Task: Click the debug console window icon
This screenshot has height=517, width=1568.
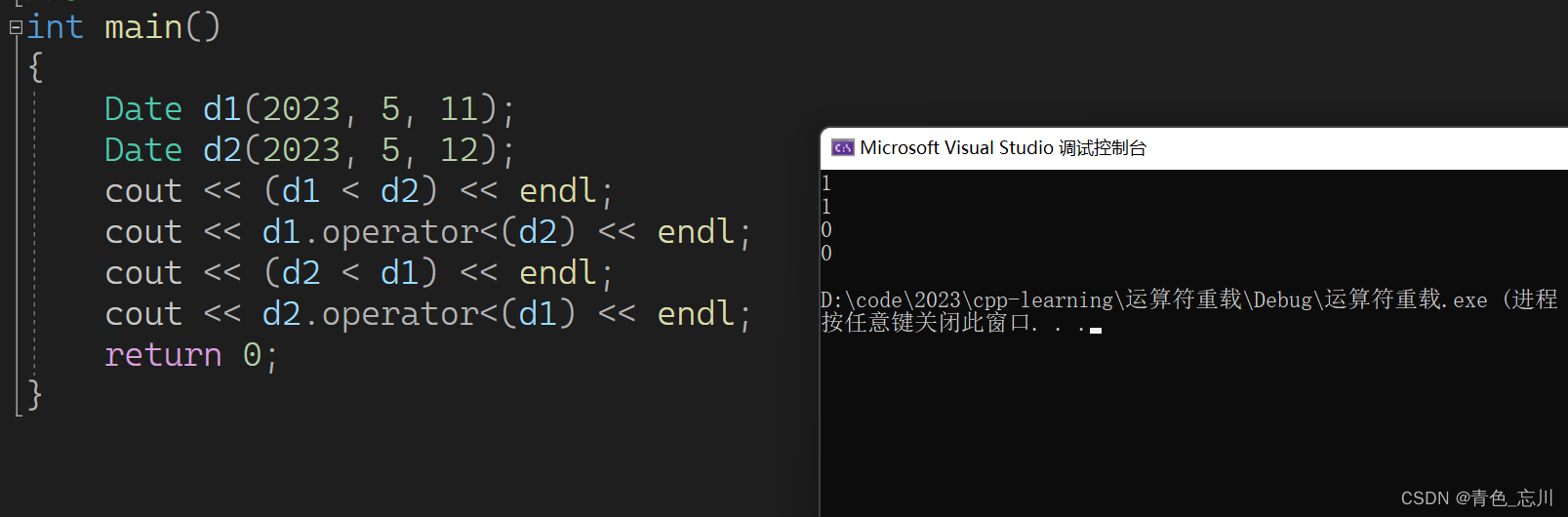Action: 842,148
